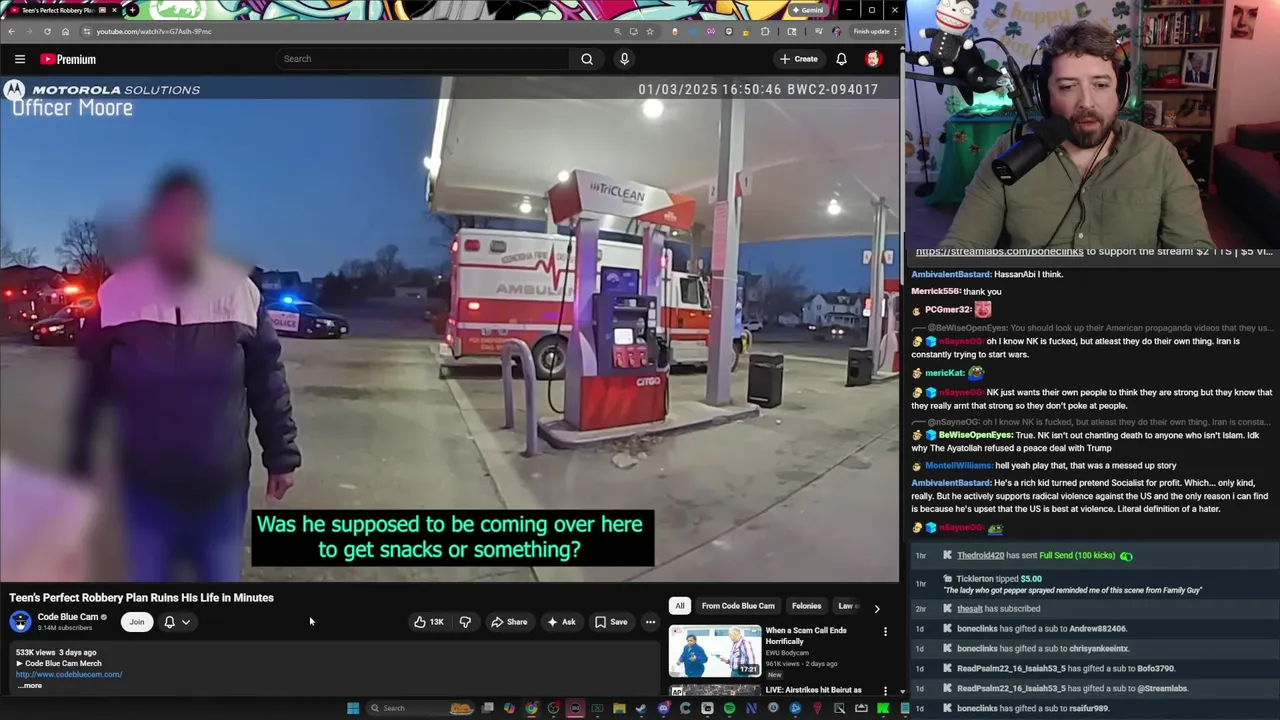
Task: Open Gemini in the browser title bar
Action: coord(808,10)
